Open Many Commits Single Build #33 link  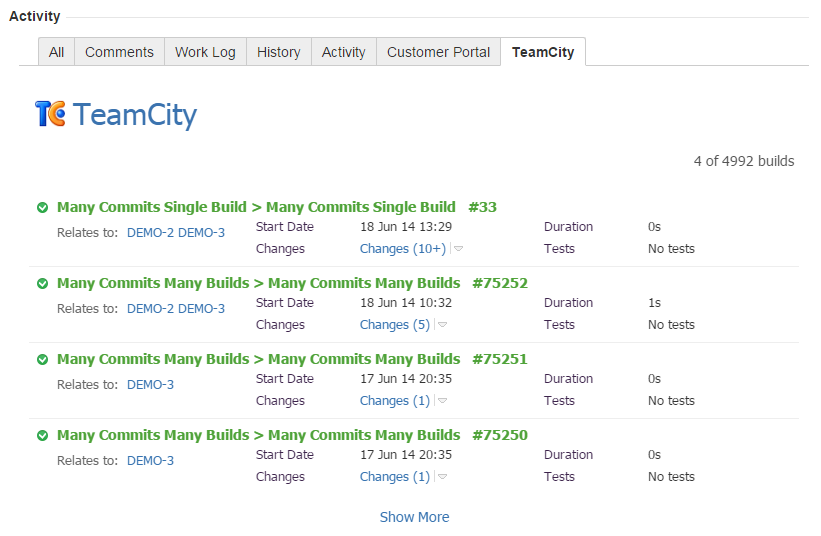click(x=276, y=207)
